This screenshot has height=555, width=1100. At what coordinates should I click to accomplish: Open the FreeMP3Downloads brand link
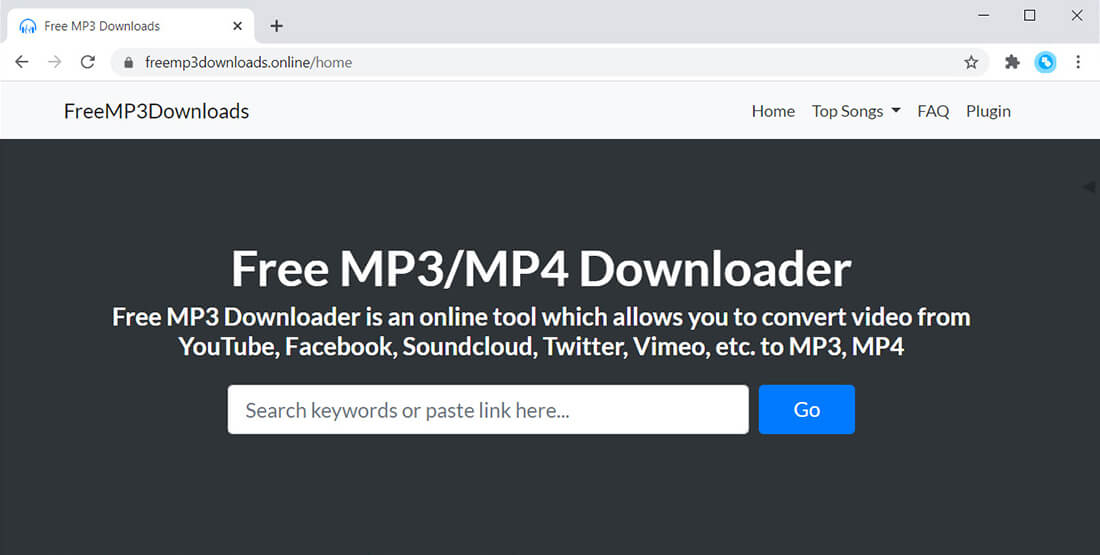[156, 111]
